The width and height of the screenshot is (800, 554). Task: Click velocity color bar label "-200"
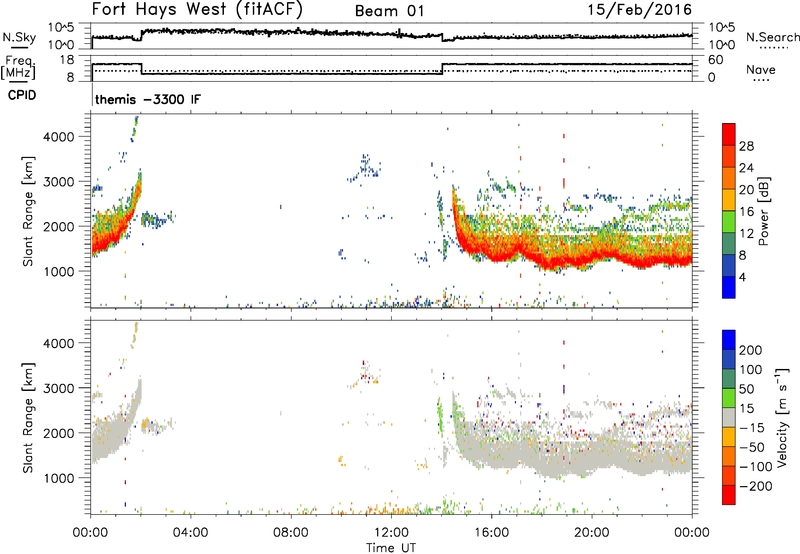click(x=756, y=486)
